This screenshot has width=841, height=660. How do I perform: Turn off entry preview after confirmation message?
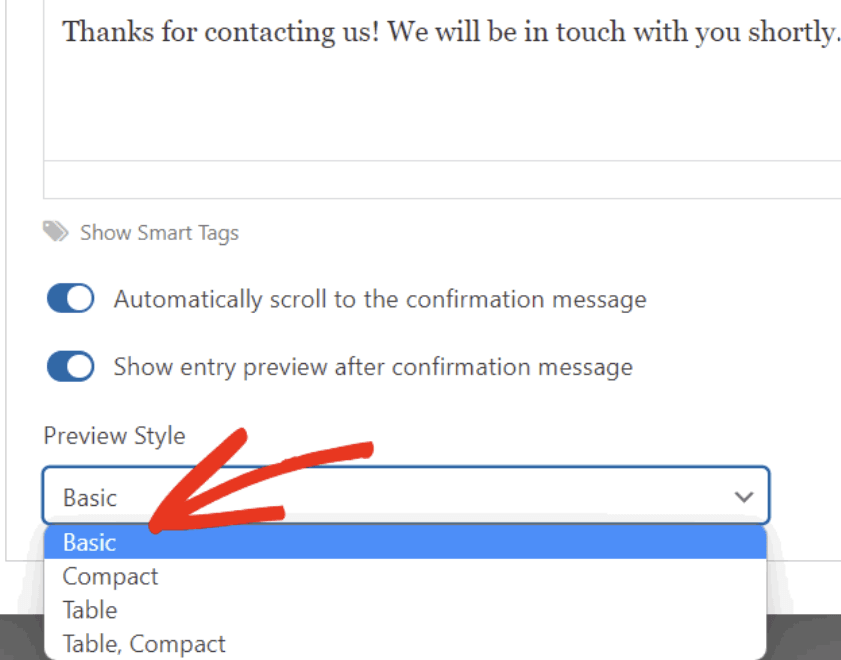(x=69, y=366)
